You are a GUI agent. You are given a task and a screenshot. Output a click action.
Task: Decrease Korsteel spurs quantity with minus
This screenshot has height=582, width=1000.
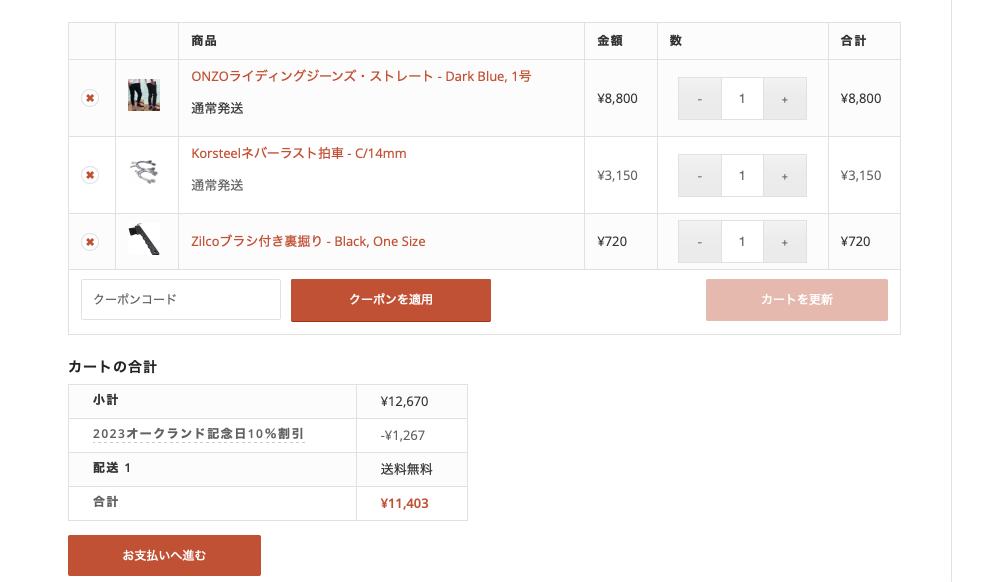coord(700,176)
